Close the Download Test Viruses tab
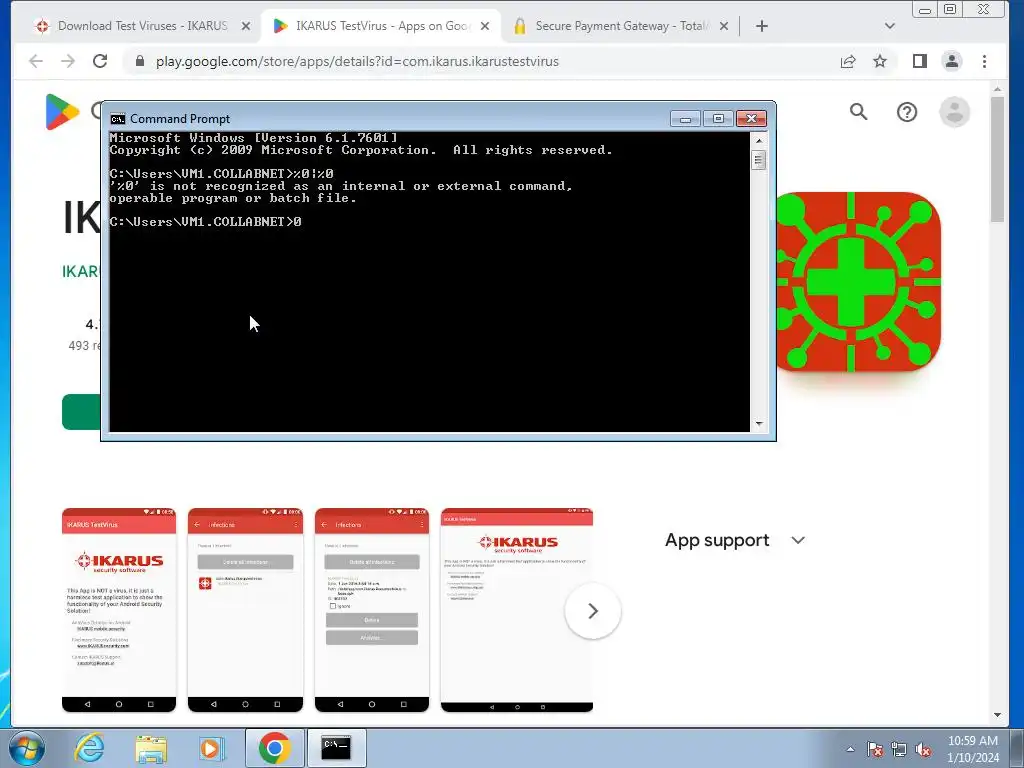The height and width of the screenshot is (768, 1024). 246,26
